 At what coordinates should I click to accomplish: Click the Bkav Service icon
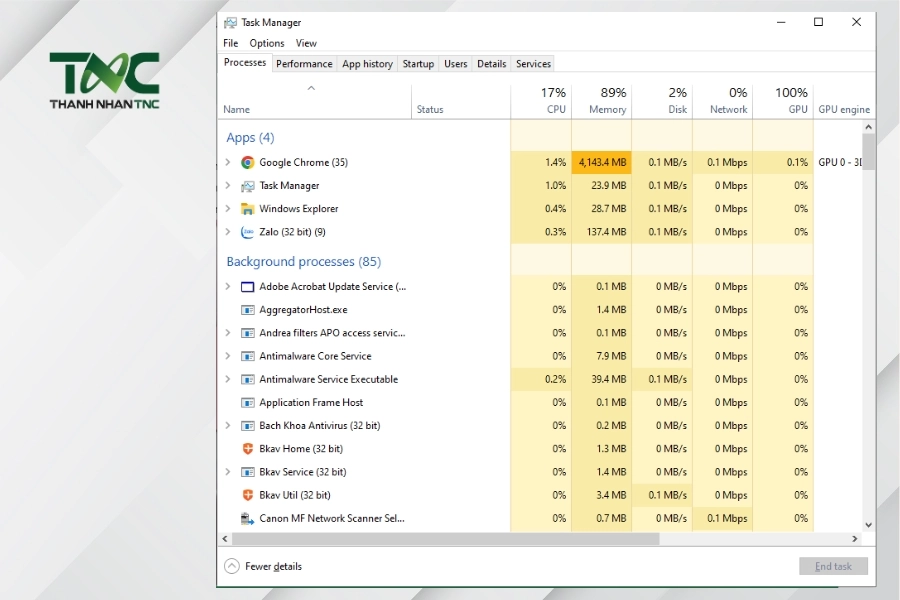(x=247, y=472)
